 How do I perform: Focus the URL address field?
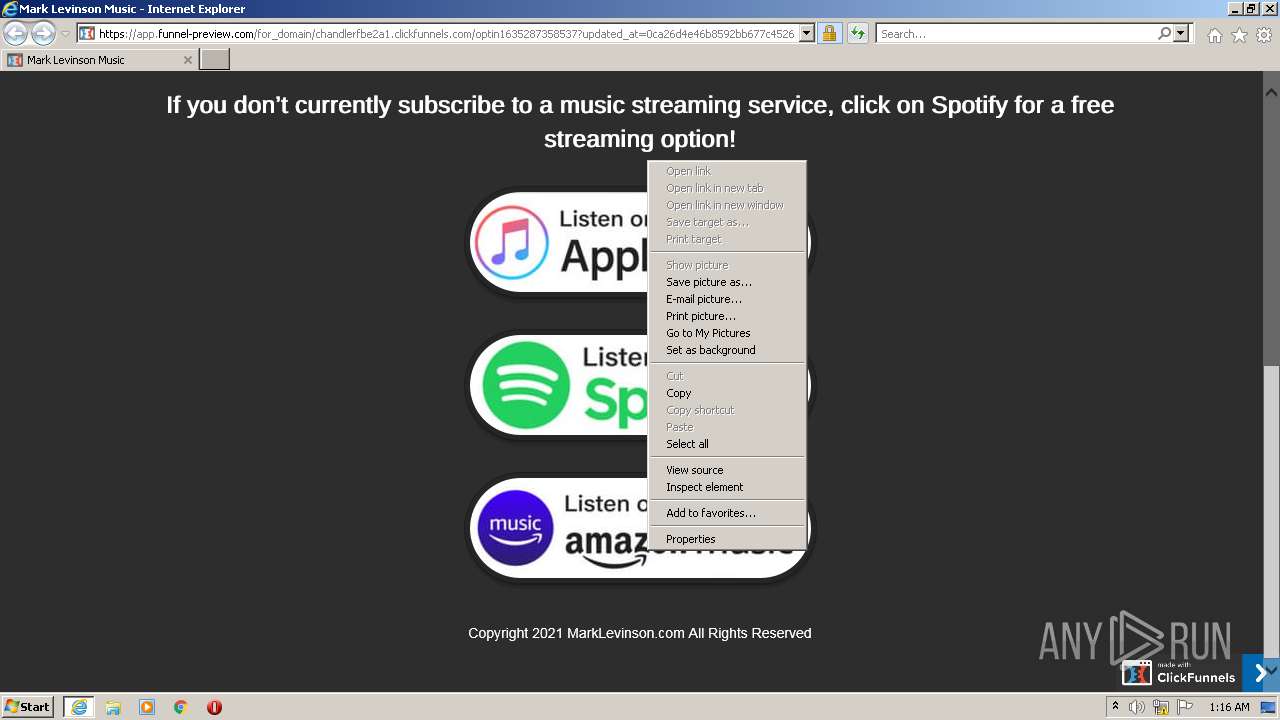pyautogui.click(x=447, y=33)
